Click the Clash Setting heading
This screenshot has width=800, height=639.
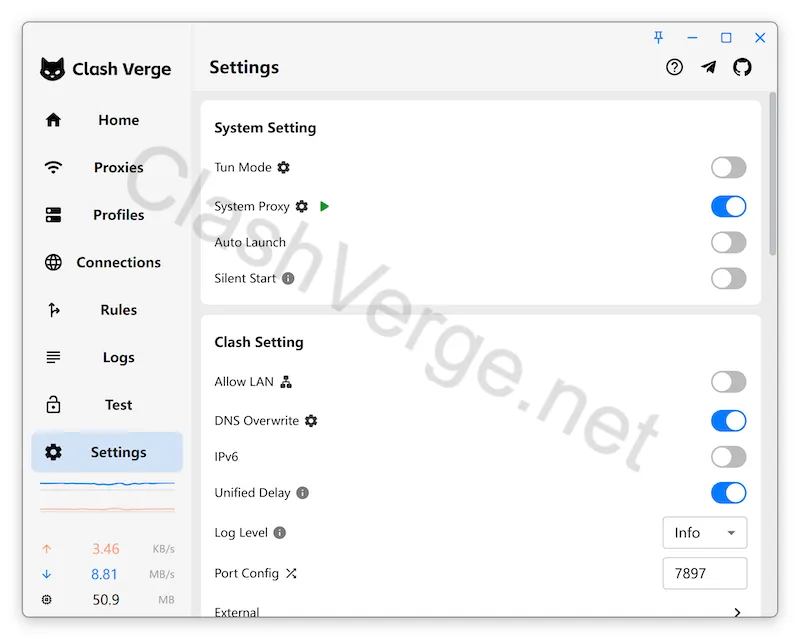pyautogui.click(x=259, y=342)
